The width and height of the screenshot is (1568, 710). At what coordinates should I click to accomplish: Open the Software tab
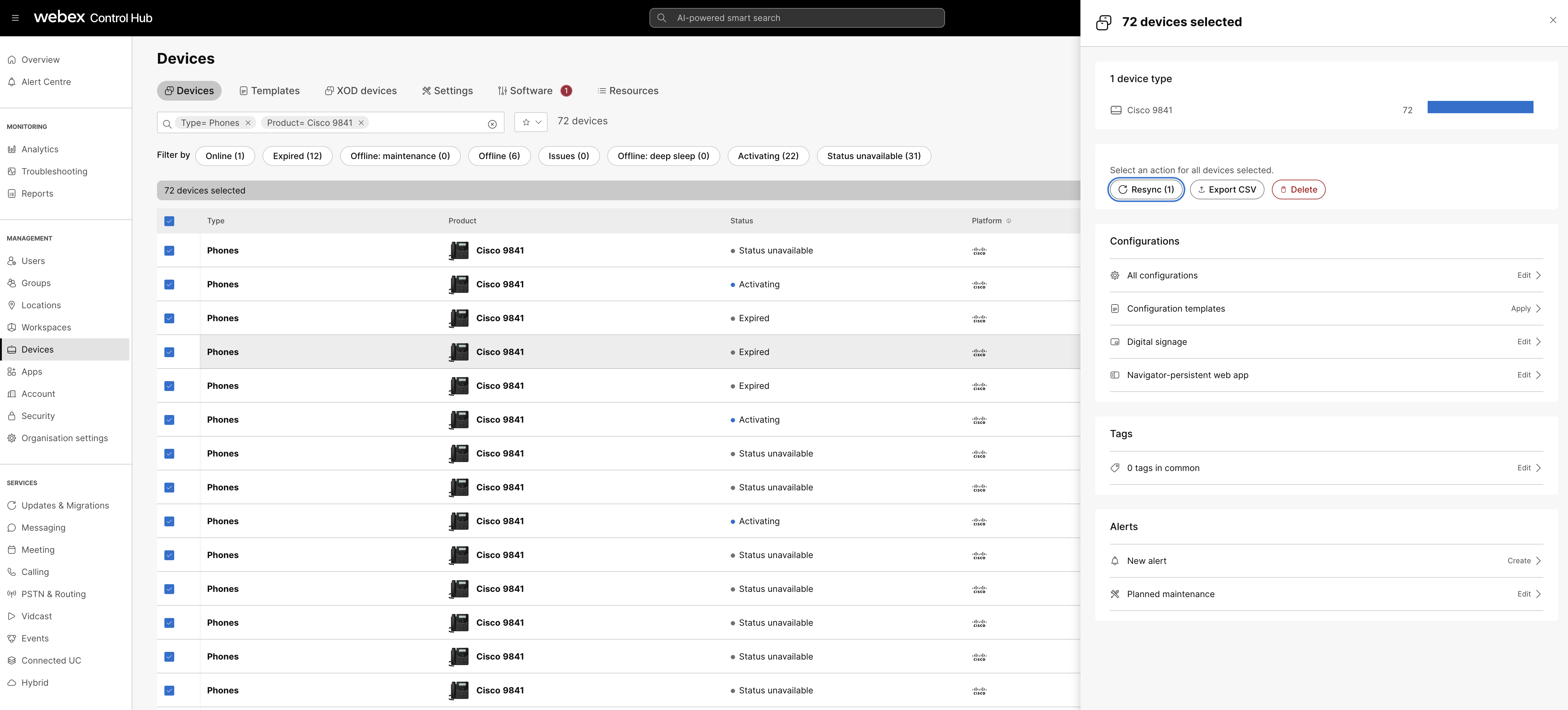pos(525,91)
